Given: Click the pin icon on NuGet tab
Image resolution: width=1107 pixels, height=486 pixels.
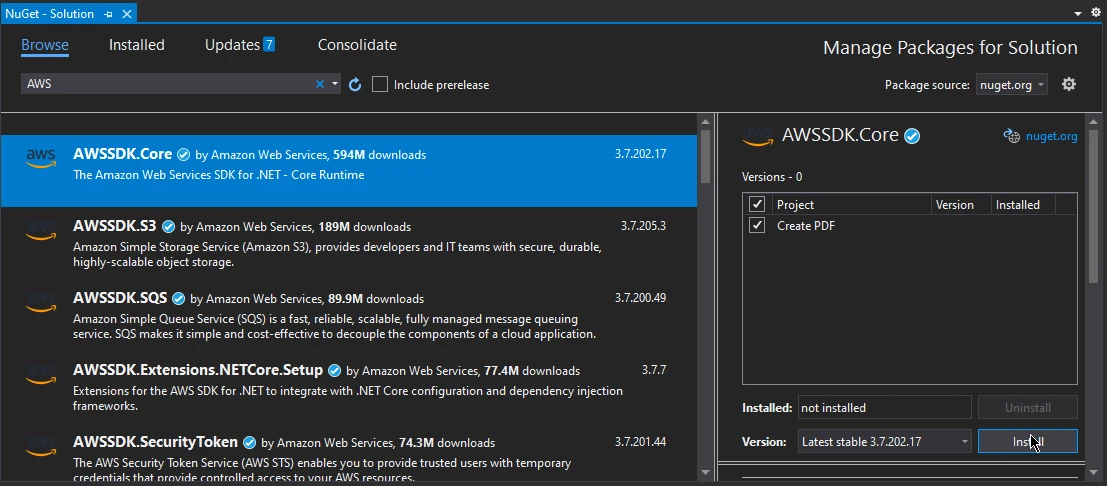Looking at the screenshot, I should 108,14.
